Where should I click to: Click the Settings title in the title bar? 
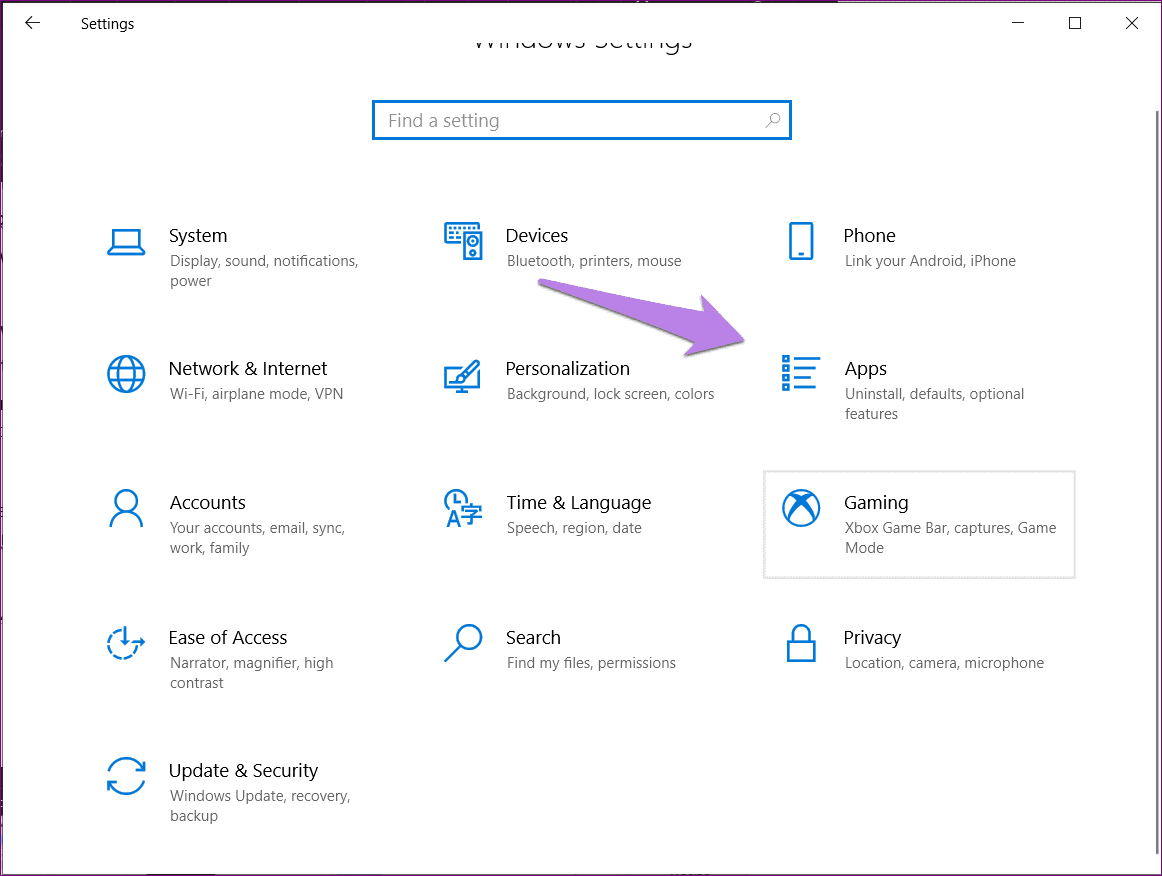tap(107, 23)
